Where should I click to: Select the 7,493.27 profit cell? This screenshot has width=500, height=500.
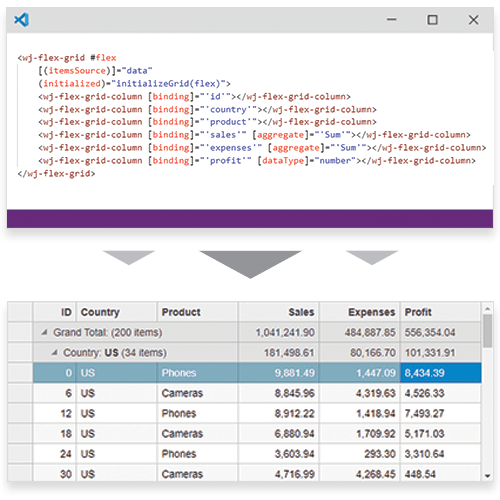441,413
